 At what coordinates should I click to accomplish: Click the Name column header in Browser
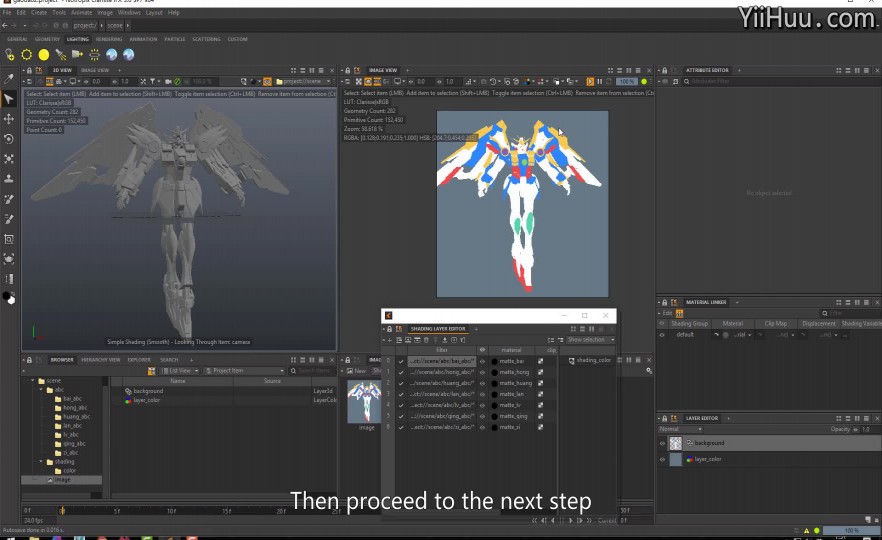[178, 381]
